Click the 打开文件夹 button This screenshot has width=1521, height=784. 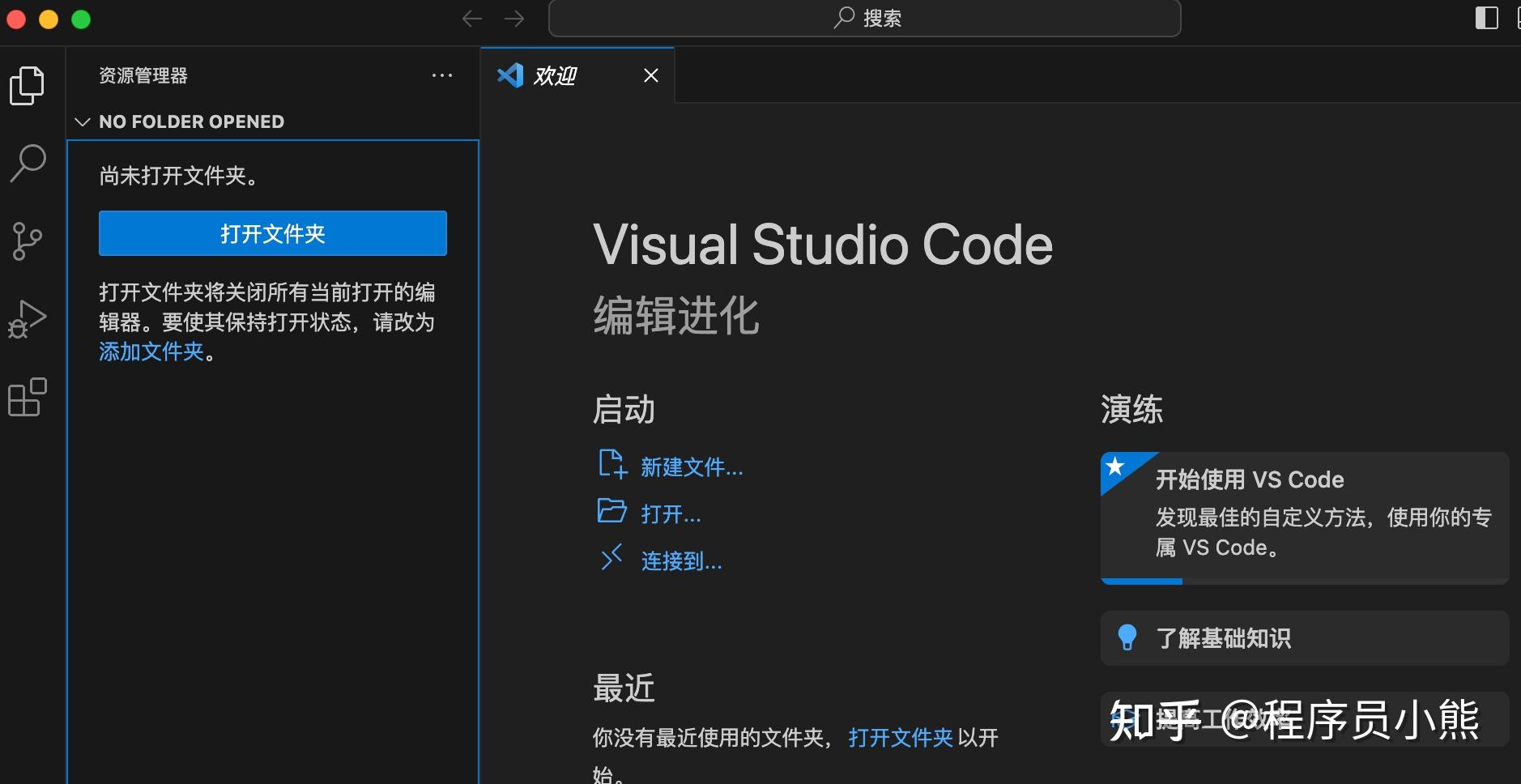click(x=272, y=233)
